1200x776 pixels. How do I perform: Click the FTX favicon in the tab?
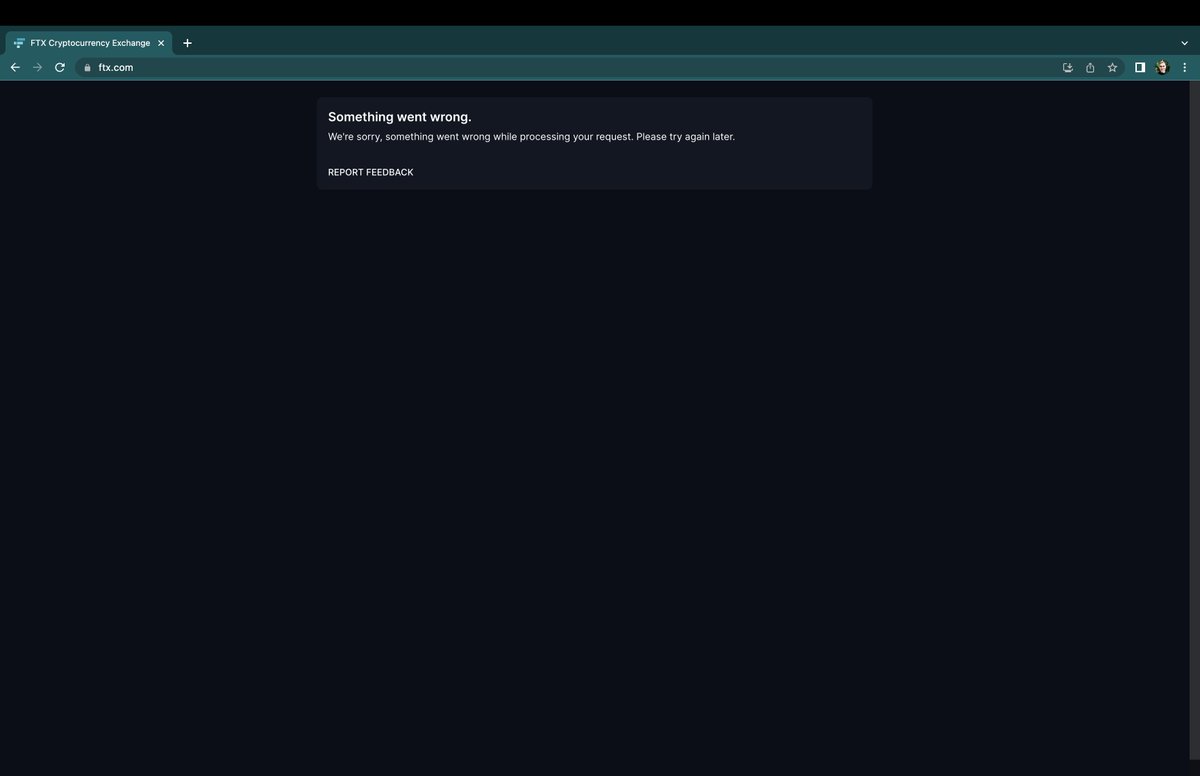(x=19, y=43)
